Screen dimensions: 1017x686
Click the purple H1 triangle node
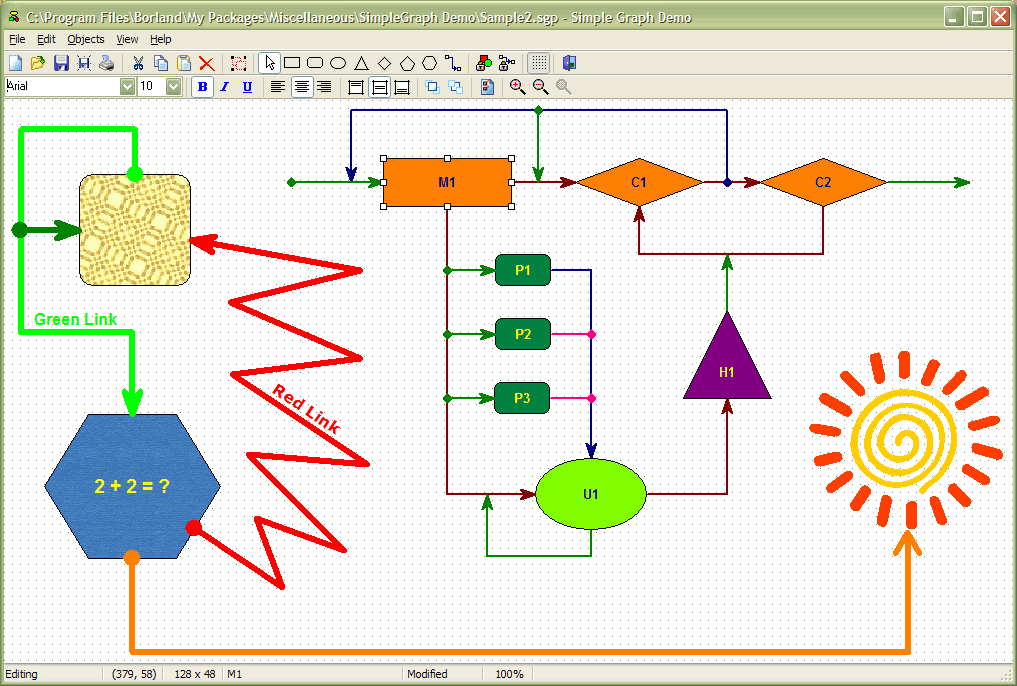coord(727,366)
